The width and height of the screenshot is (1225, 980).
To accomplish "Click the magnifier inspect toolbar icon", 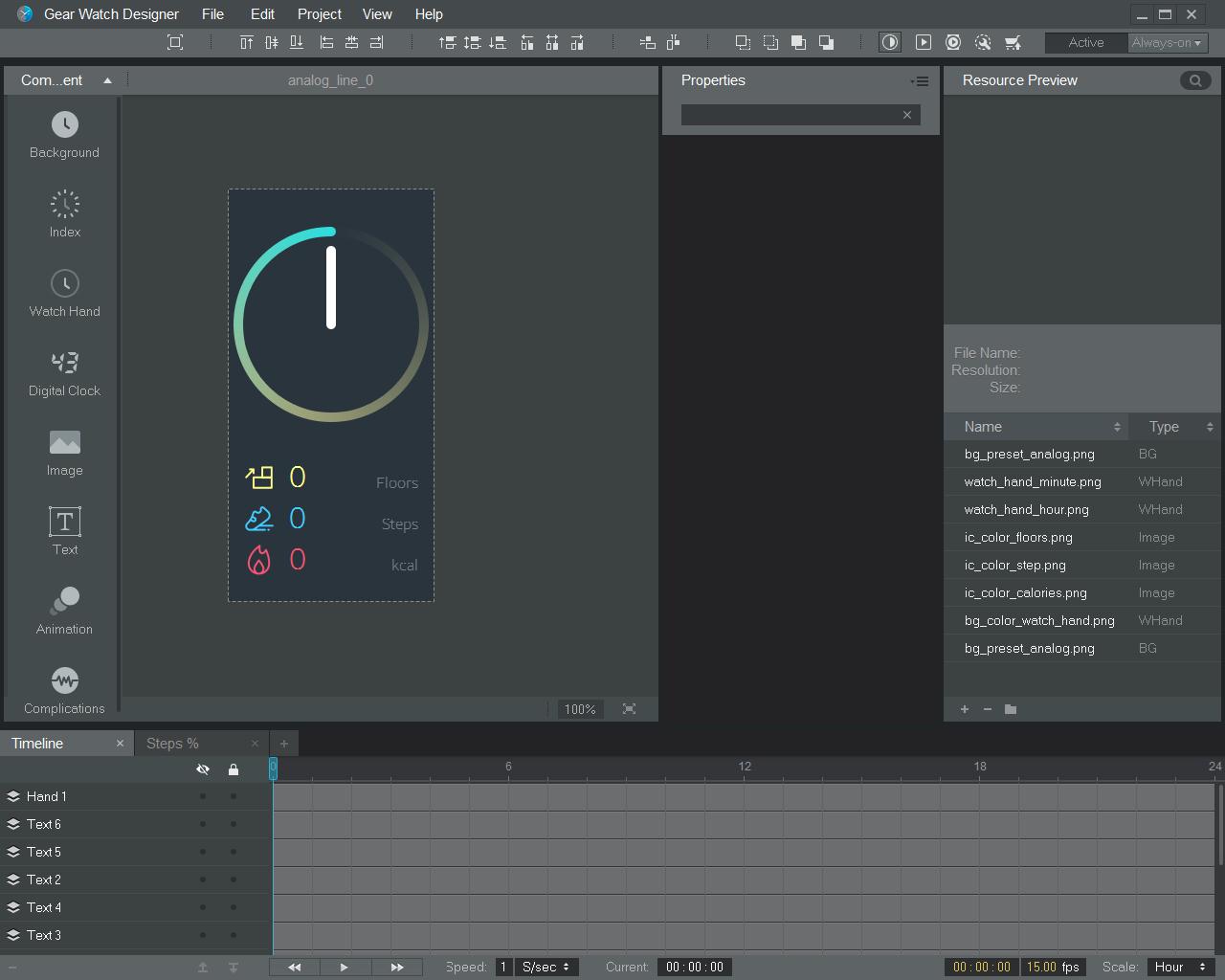I will coord(983,42).
